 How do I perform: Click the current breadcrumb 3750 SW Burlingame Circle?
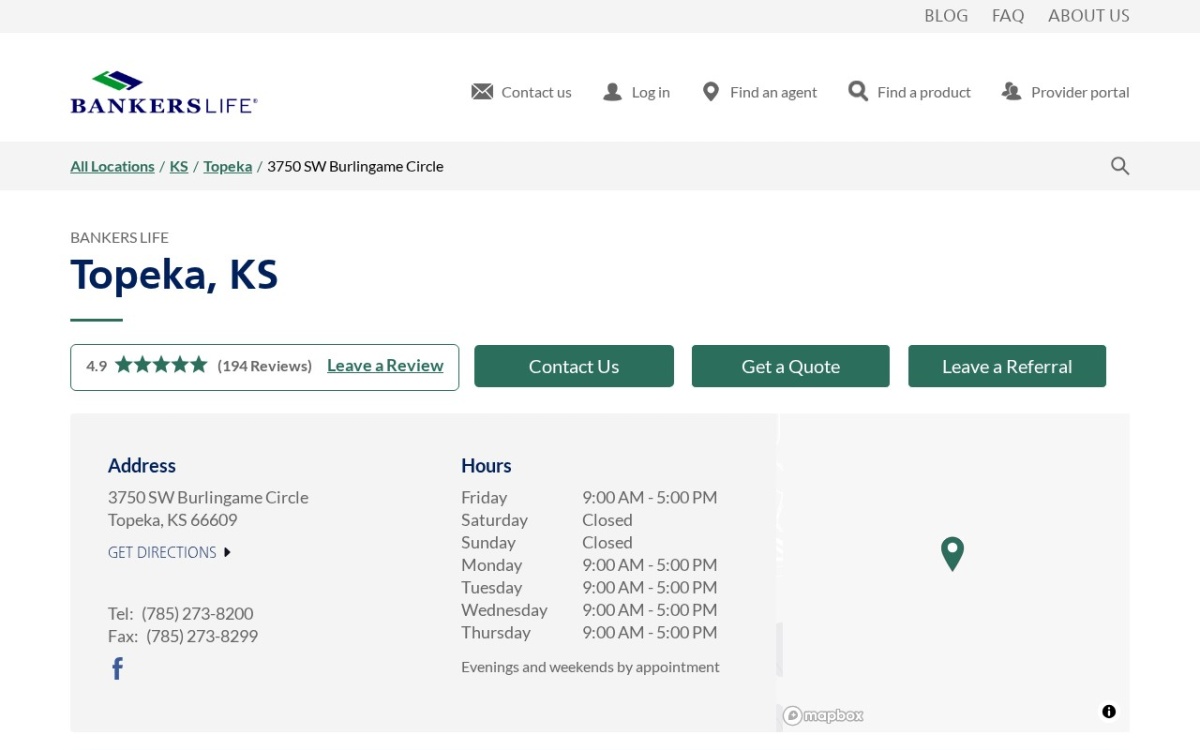[x=355, y=166]
